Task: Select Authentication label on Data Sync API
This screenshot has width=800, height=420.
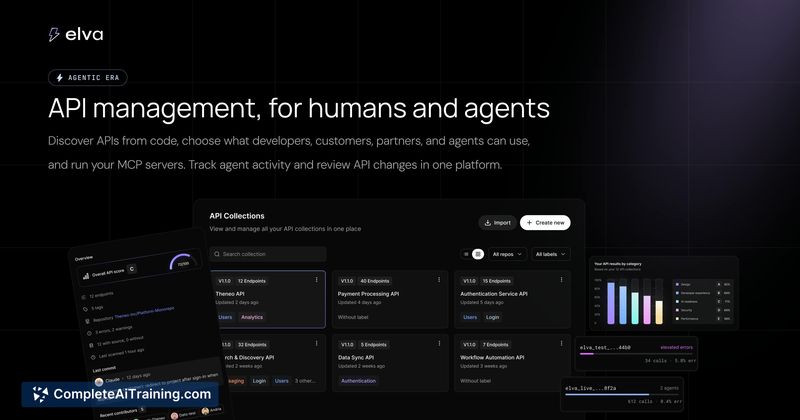Action: 358,381
